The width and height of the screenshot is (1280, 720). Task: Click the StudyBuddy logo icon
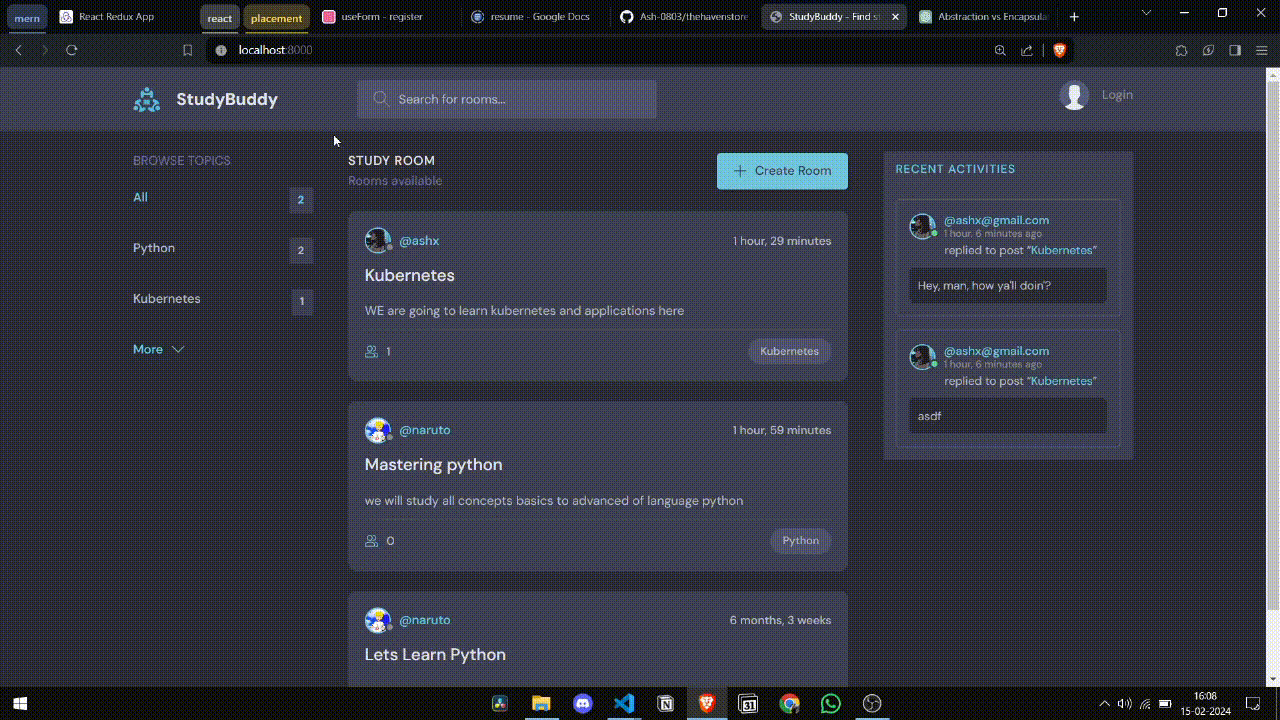coord(147,99)
